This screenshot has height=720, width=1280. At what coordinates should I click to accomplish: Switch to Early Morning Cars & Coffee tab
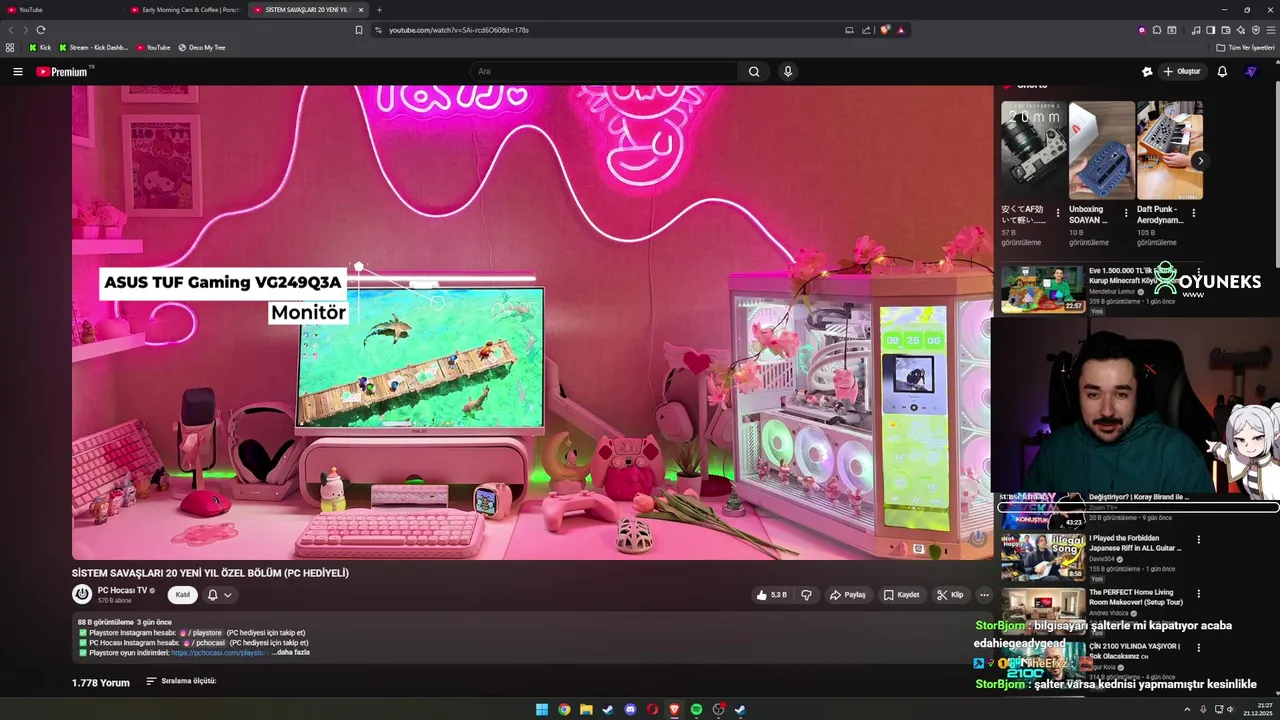pyautogui.click(x=184, y=10)
